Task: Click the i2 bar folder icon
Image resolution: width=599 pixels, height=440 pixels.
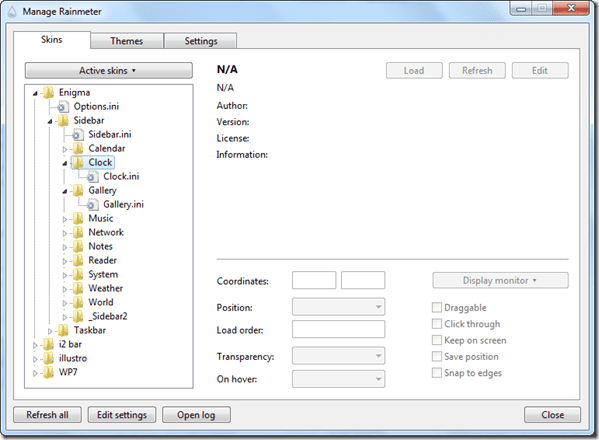Action: tap(48, 345)
